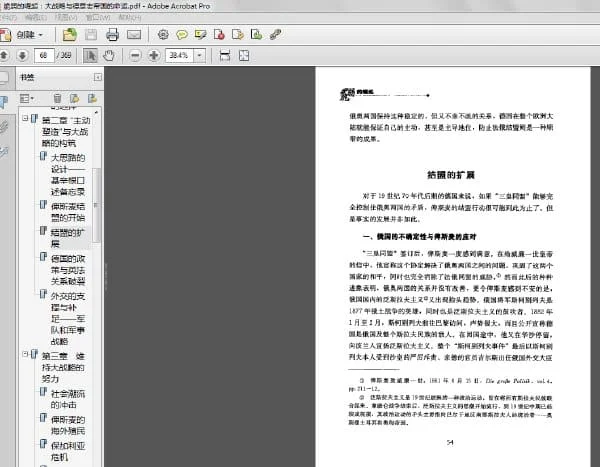This screenshot has width=600, height=467.
Task: Click the page number 54 at the page bottom
Action: pyautogui.click(x=450, y=443)
